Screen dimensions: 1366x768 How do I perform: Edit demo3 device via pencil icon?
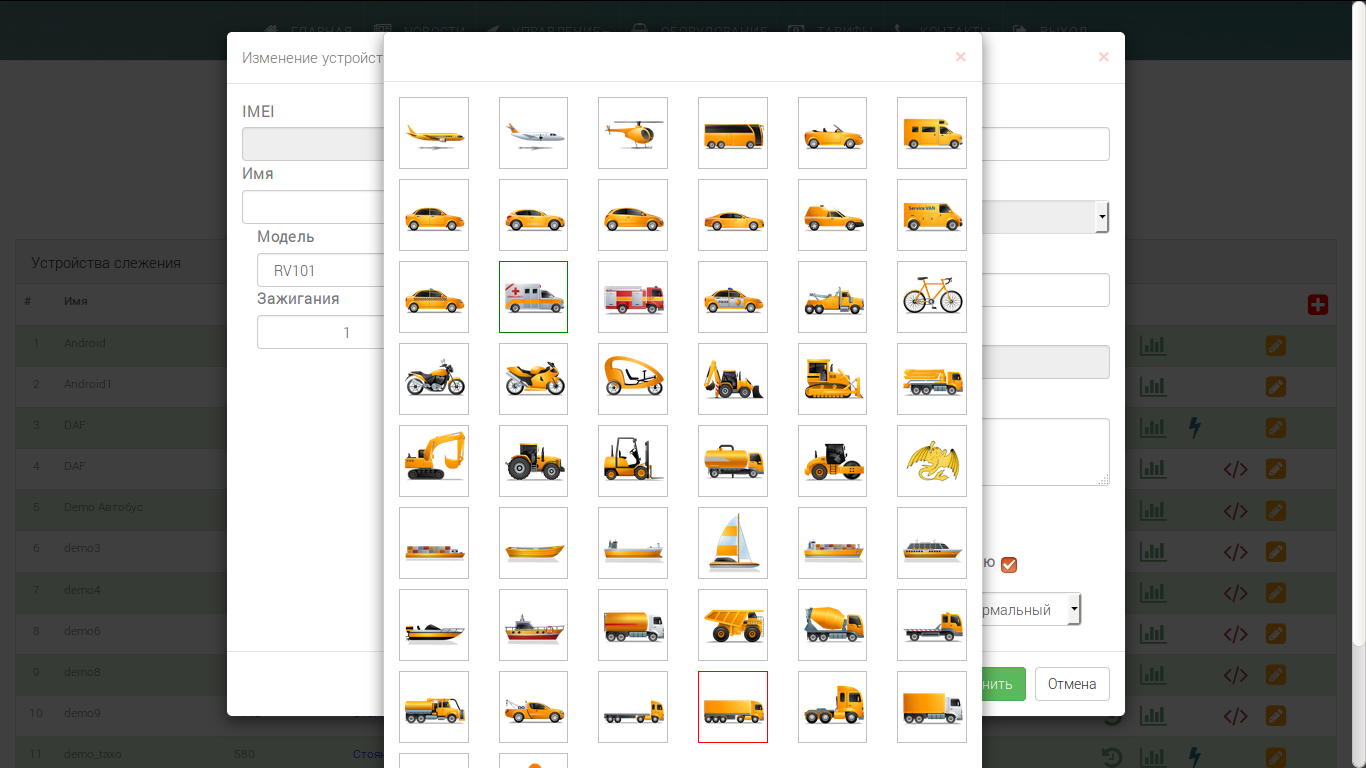pyautogui.click(x=1275, y=551)
